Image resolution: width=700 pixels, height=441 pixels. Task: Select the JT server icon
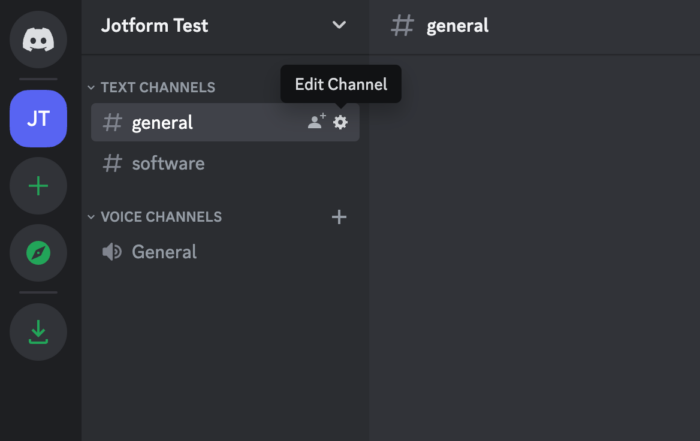click(38, 118)
